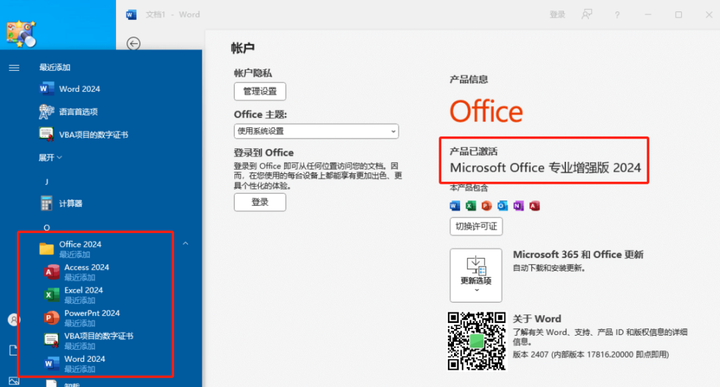Launch Excel 2024 from the Start menu
Screen dimensions: 720x387
pyautogui.click(x=73, y=295)
